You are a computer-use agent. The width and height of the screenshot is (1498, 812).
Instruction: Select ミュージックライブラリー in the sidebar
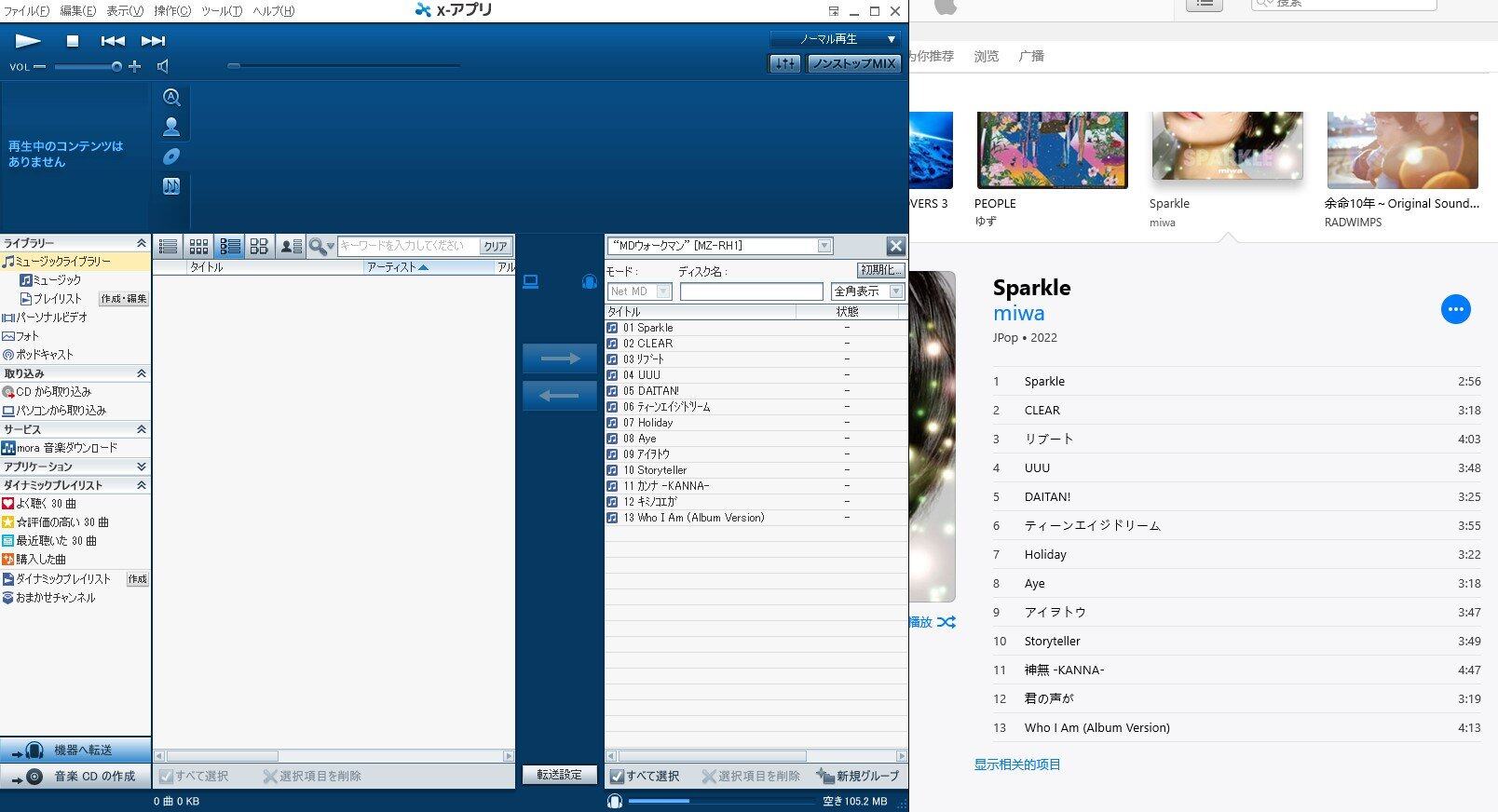[x=75, y=262]
